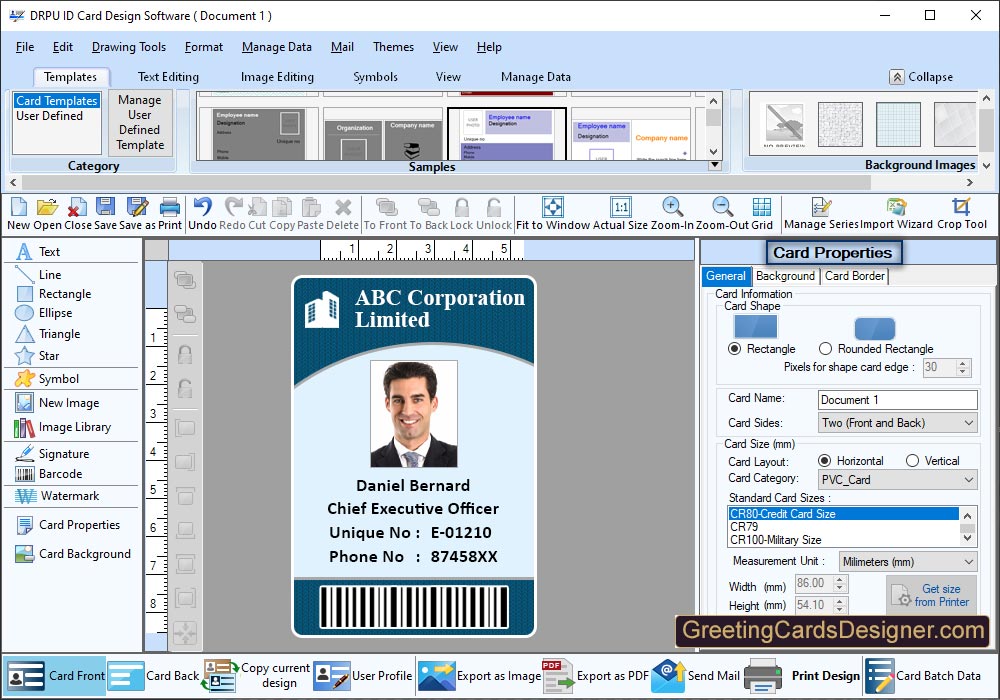
Task: Add a Signature to the card
Action: point(52,454)
